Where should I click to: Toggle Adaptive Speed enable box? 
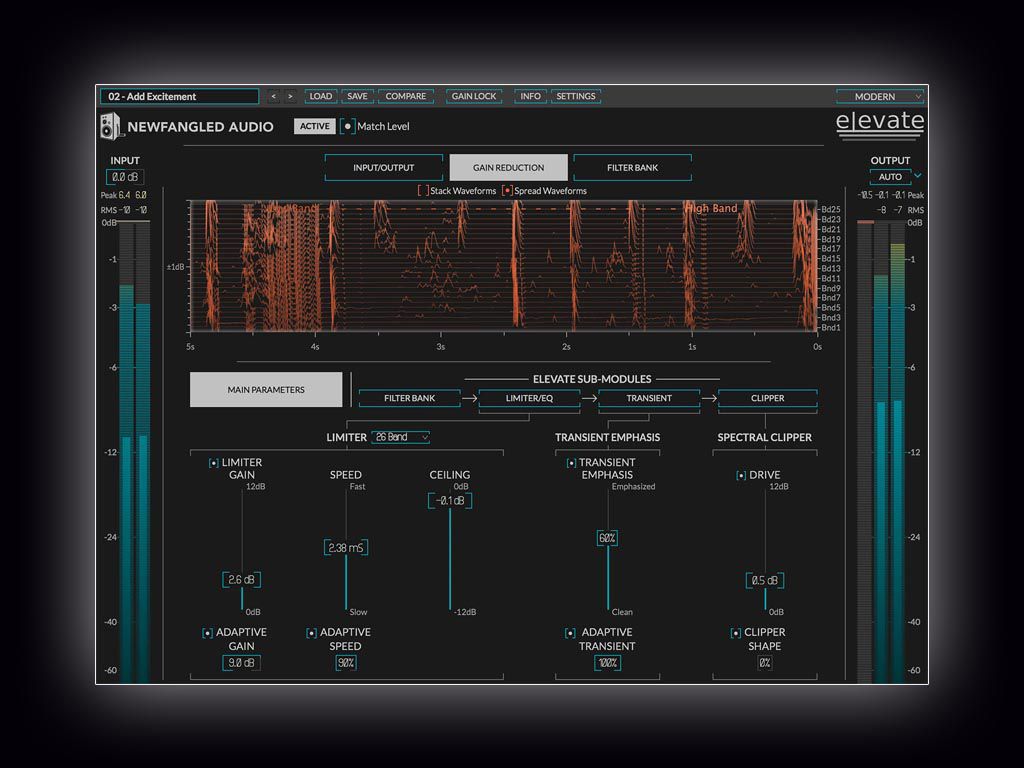[x=312, y=633]
